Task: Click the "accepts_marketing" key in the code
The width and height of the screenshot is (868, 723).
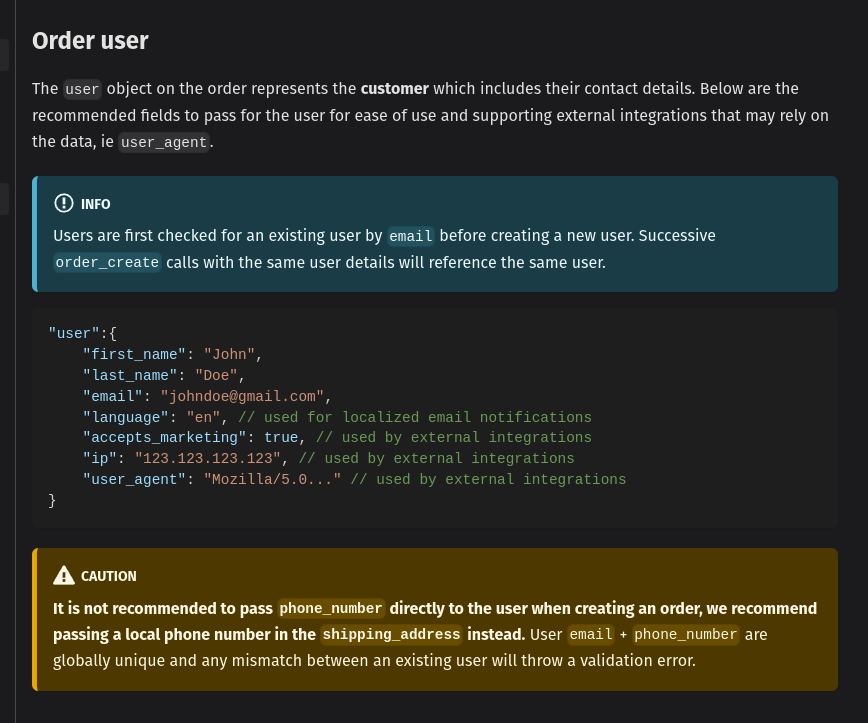Action: click(164, 437)
